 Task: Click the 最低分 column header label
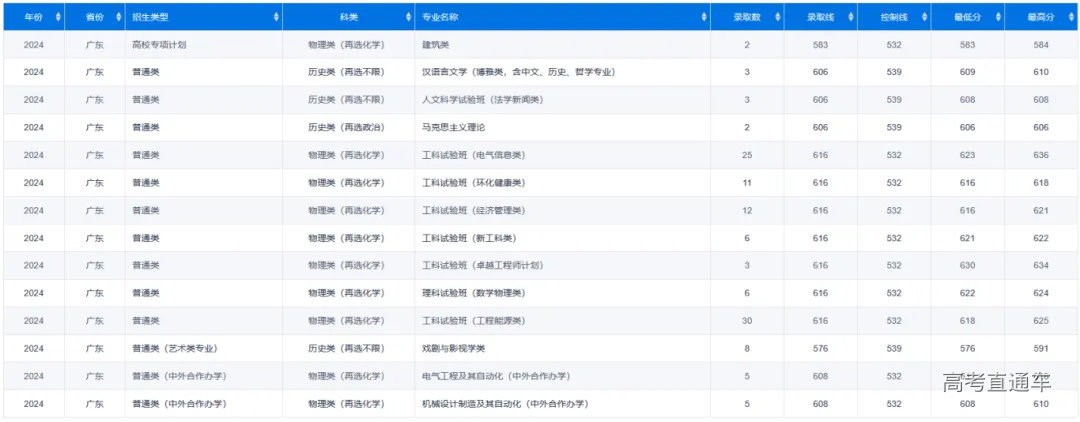964,17
